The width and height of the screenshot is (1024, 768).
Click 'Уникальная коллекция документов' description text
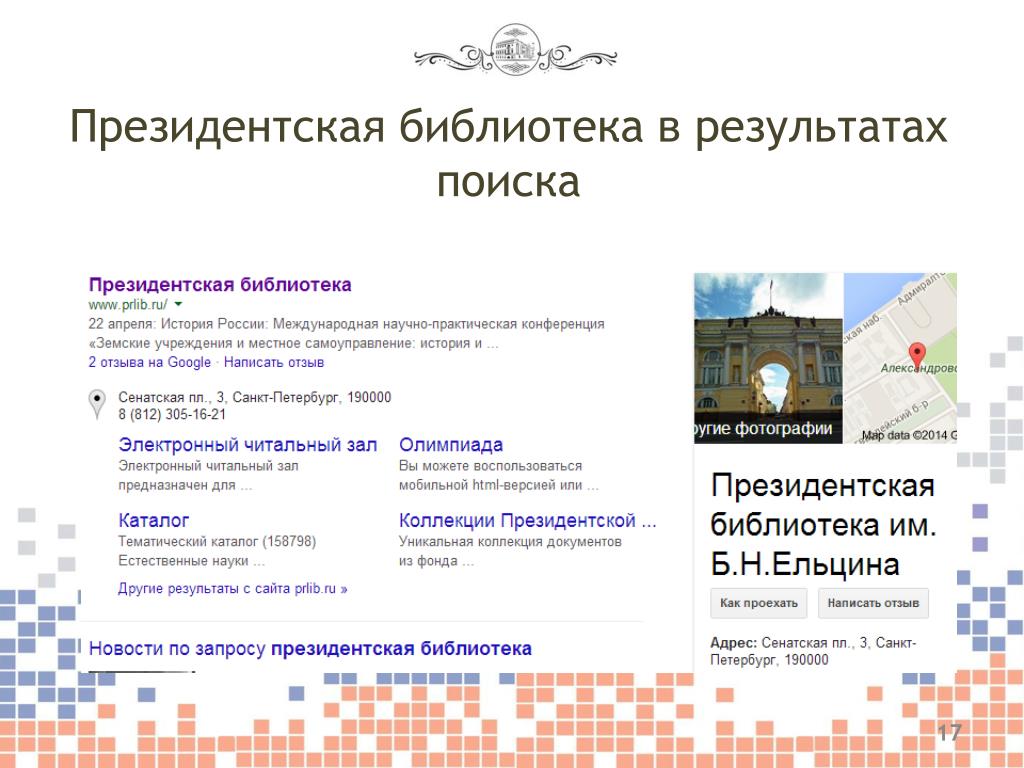(x=510, y=541)
